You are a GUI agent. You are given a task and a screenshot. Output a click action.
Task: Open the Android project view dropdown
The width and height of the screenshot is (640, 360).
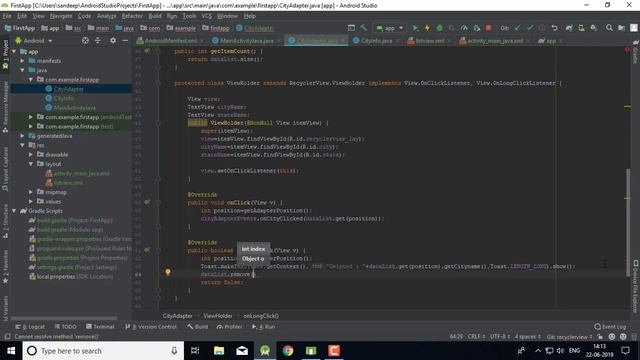click(x=34, y=41)
